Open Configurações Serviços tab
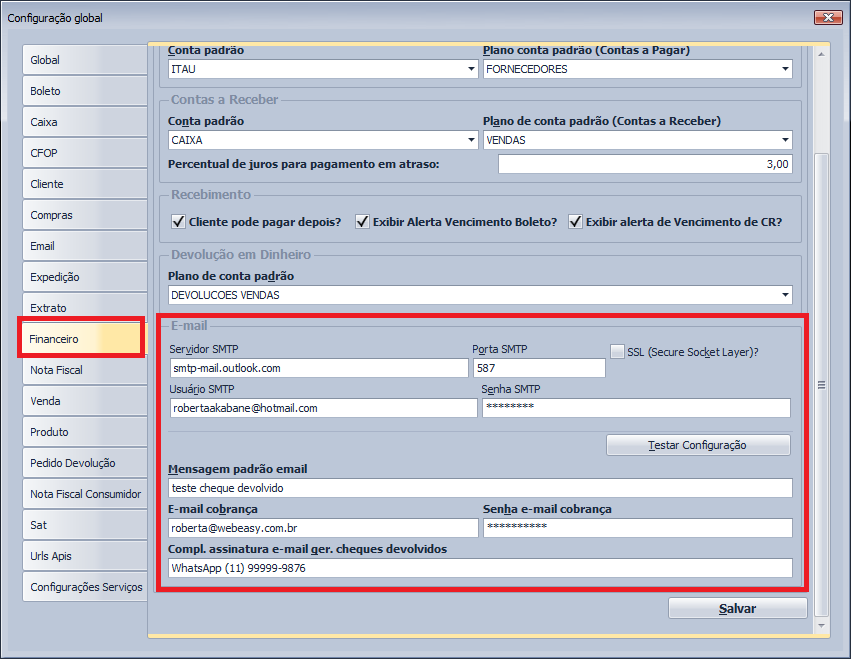851x659 pixels. click(84, 587)
